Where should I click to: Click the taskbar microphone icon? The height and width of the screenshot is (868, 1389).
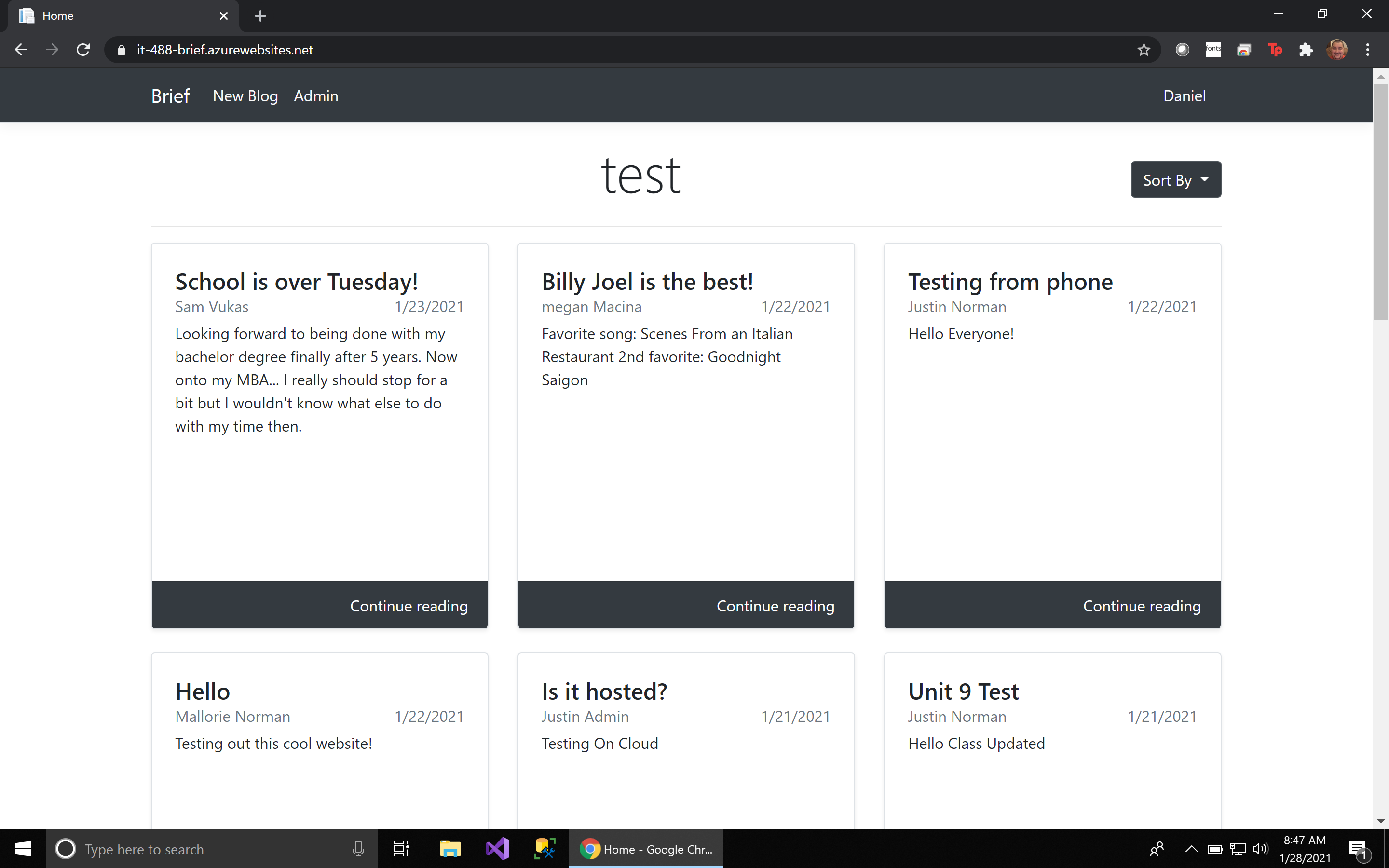(358, 849)
